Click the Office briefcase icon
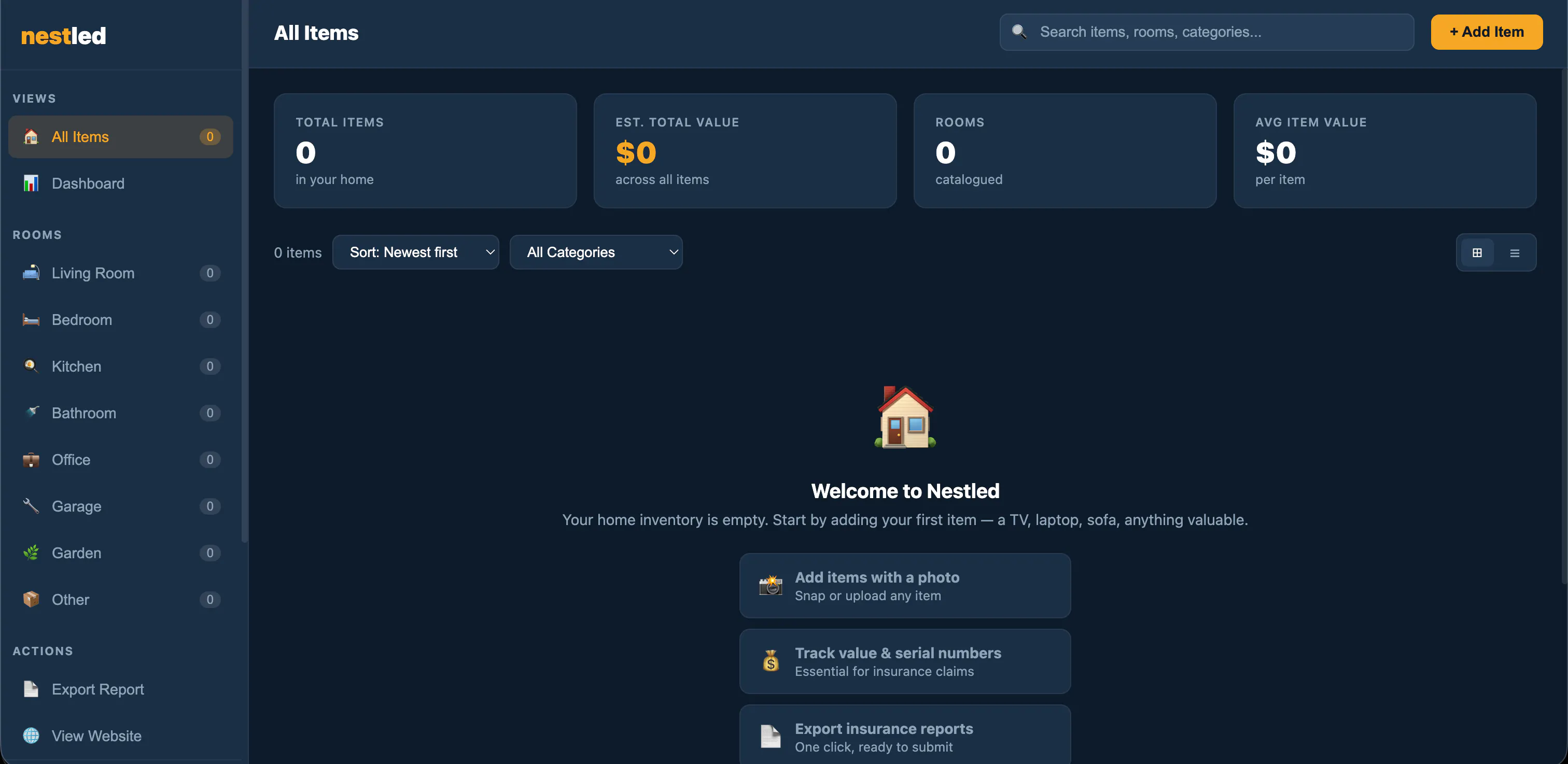The image size is (1568, 764). click(x=31, y=460)
